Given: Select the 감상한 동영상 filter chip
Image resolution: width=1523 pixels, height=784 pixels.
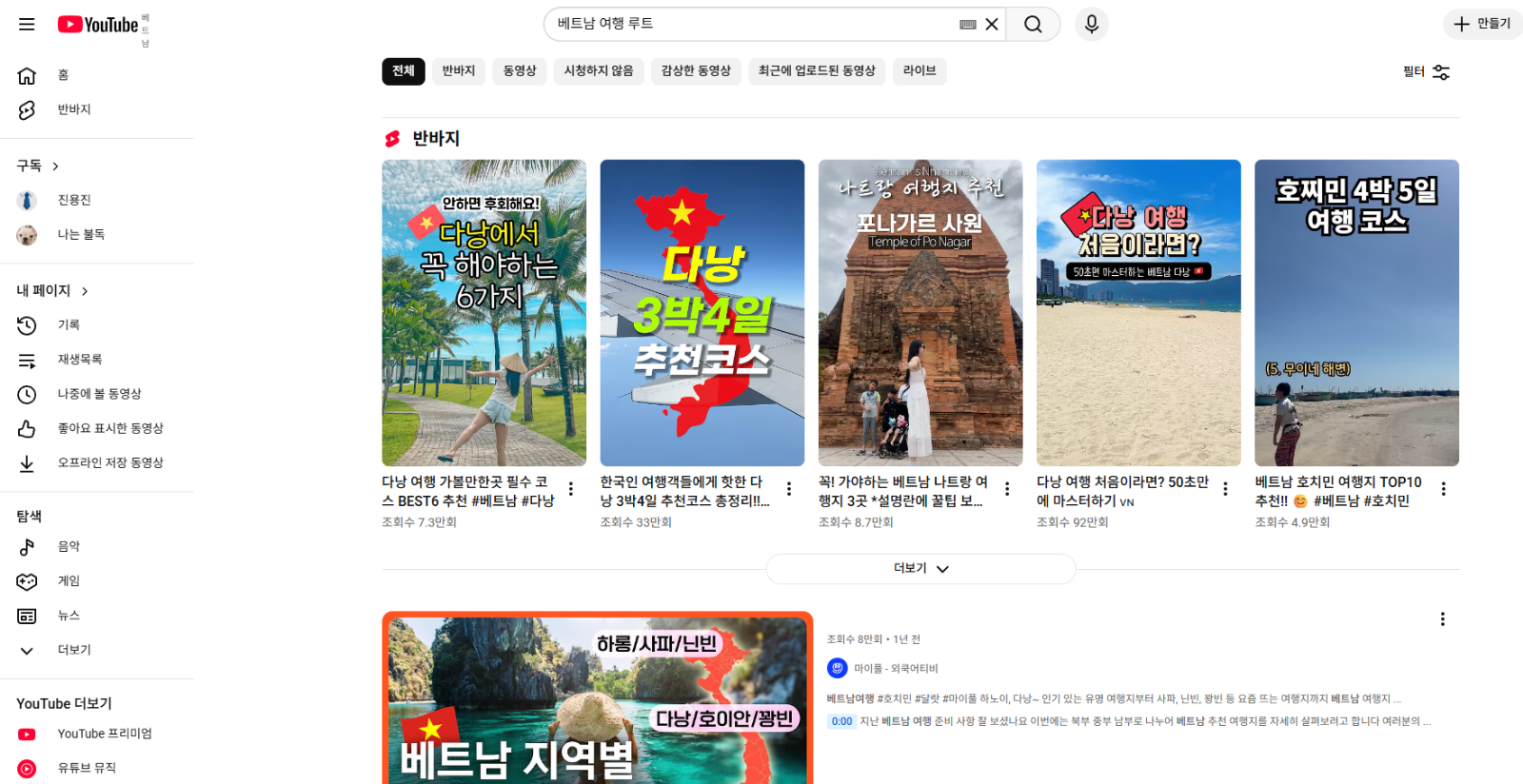Looking at the screenshot, I should (696, 71).
